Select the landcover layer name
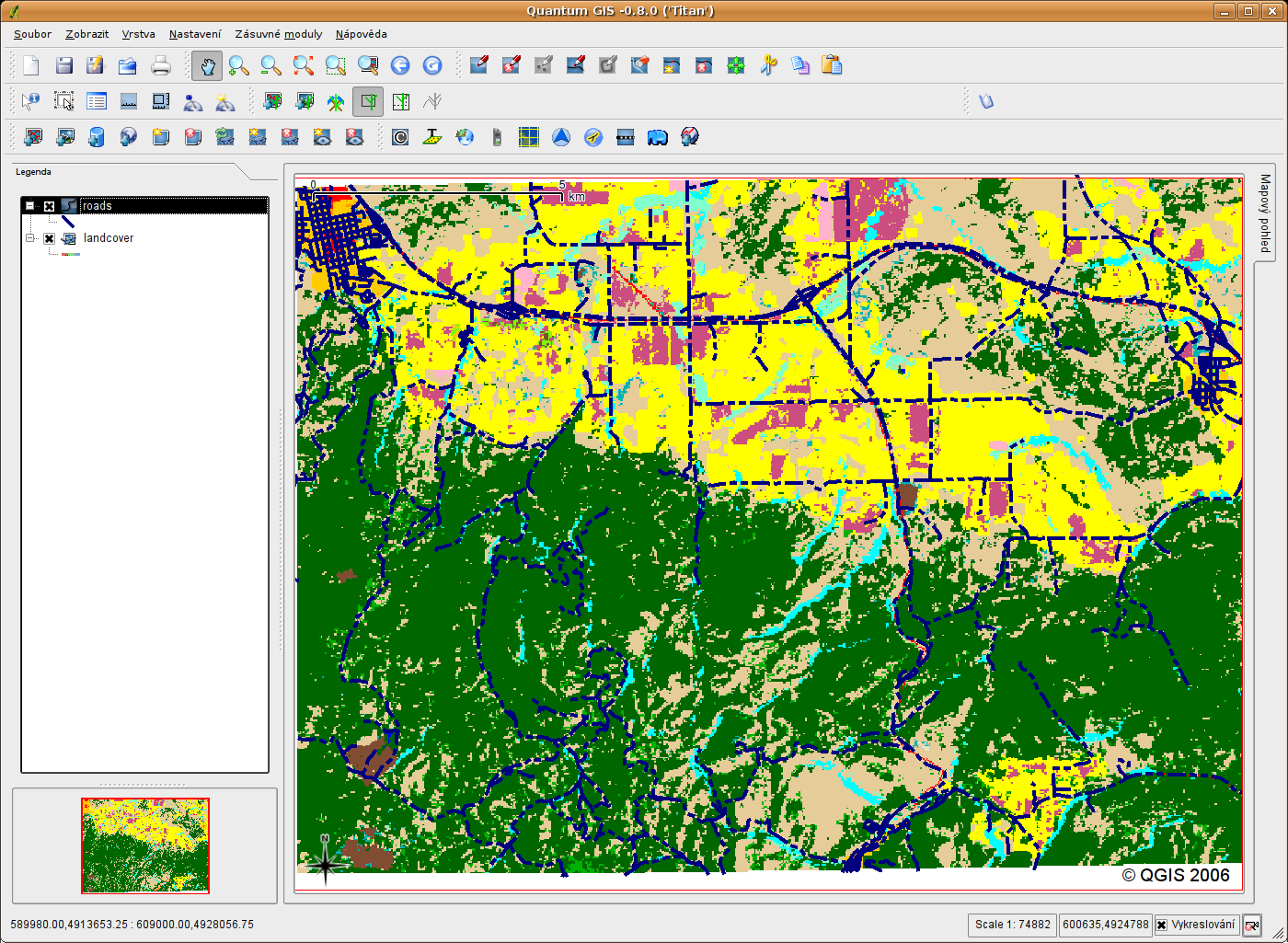Viewport: 1288px width, 943px height. tap(109, 238)
